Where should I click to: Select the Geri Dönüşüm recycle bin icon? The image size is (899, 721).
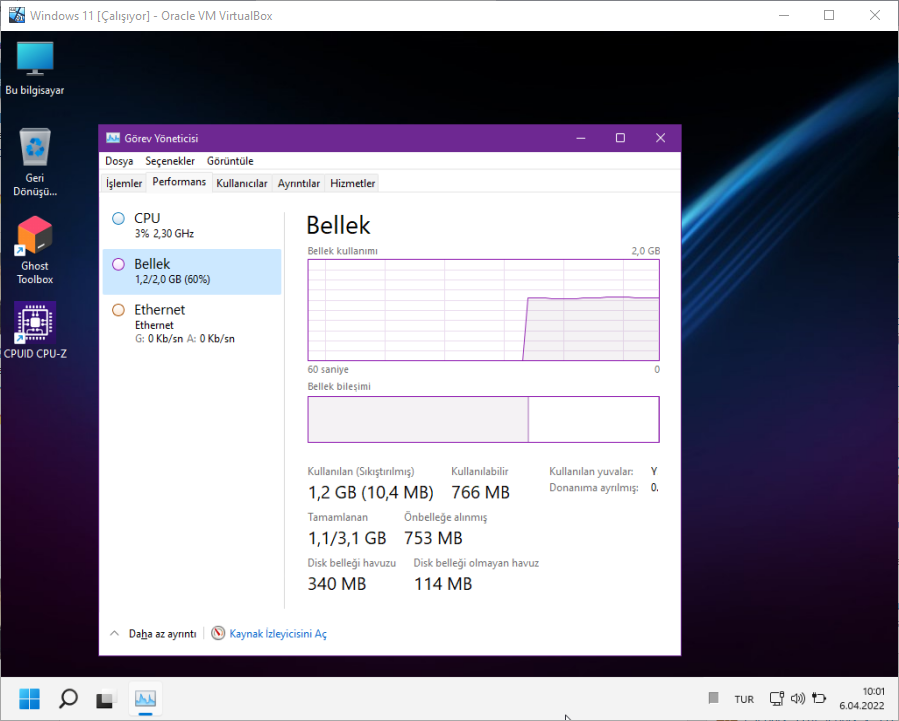point(34,162)
